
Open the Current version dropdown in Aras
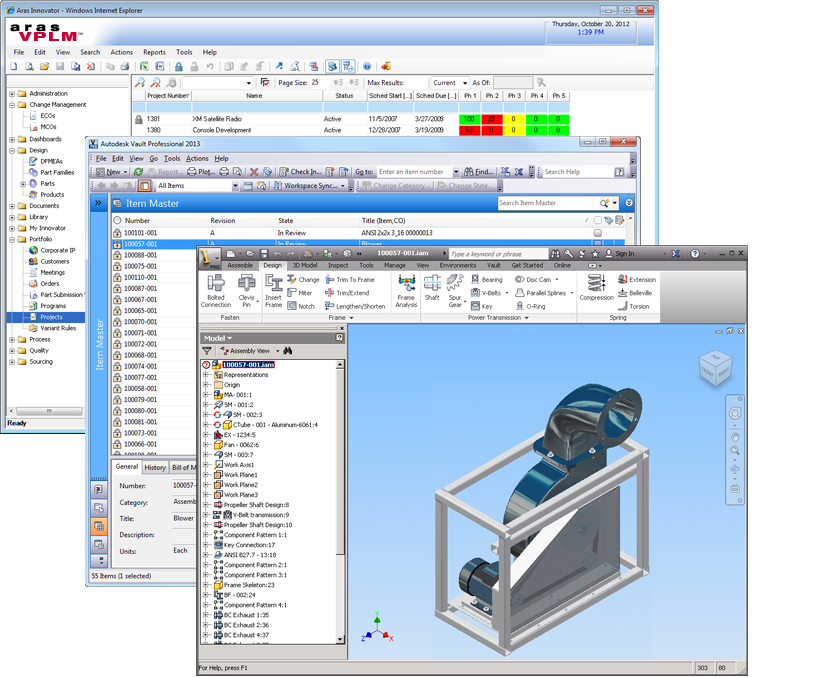[x=465, y=83]
